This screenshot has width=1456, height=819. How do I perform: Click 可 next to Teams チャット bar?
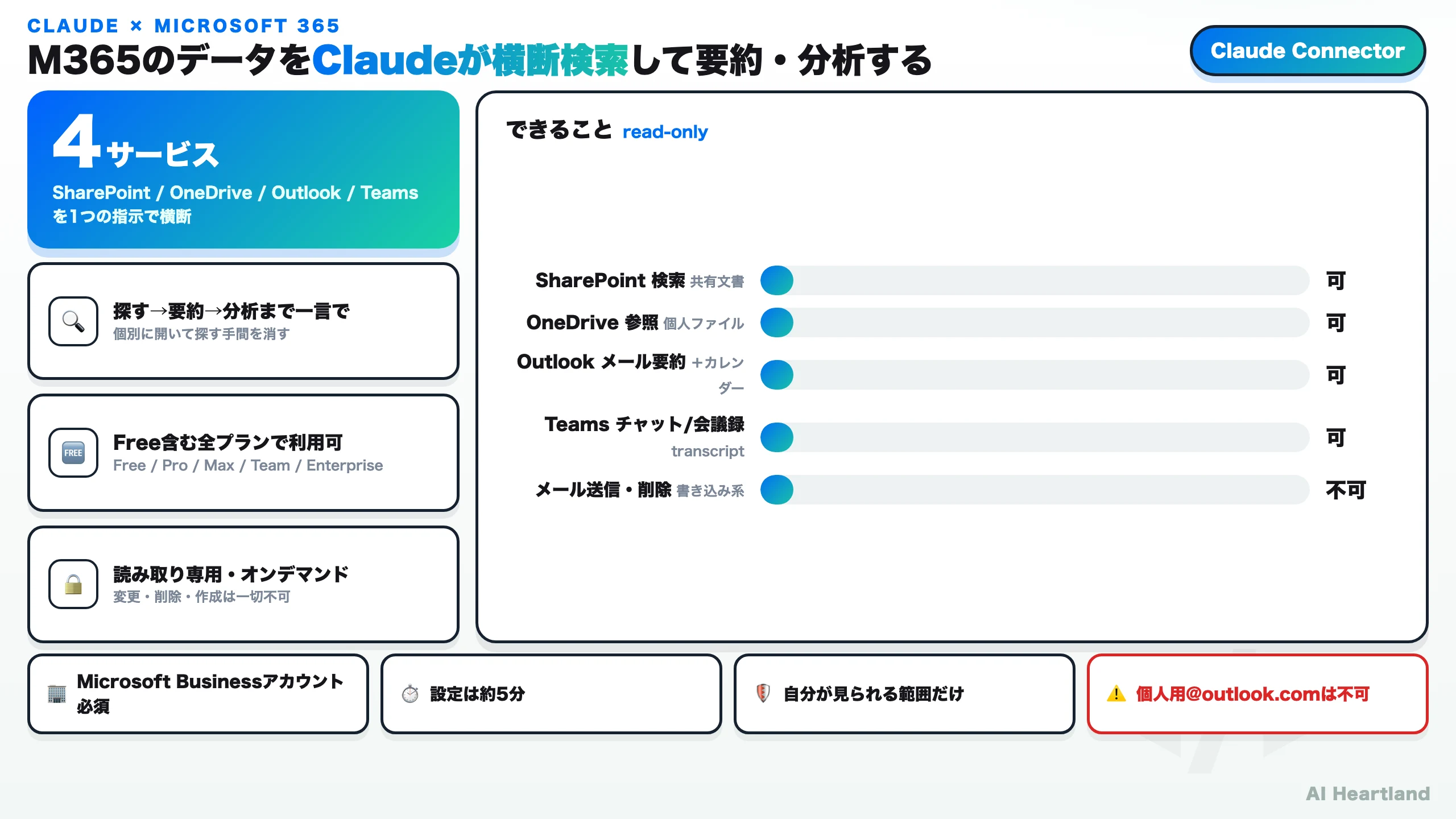click(x=1336, y=437)
